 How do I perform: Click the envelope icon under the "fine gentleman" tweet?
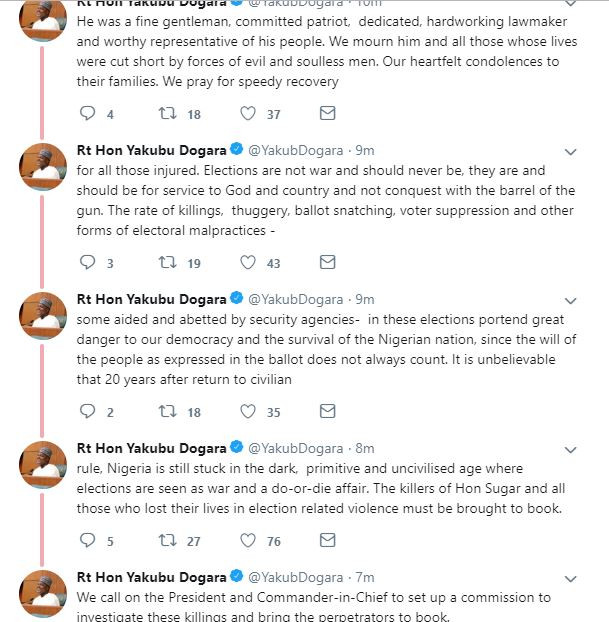coord(326,114)
